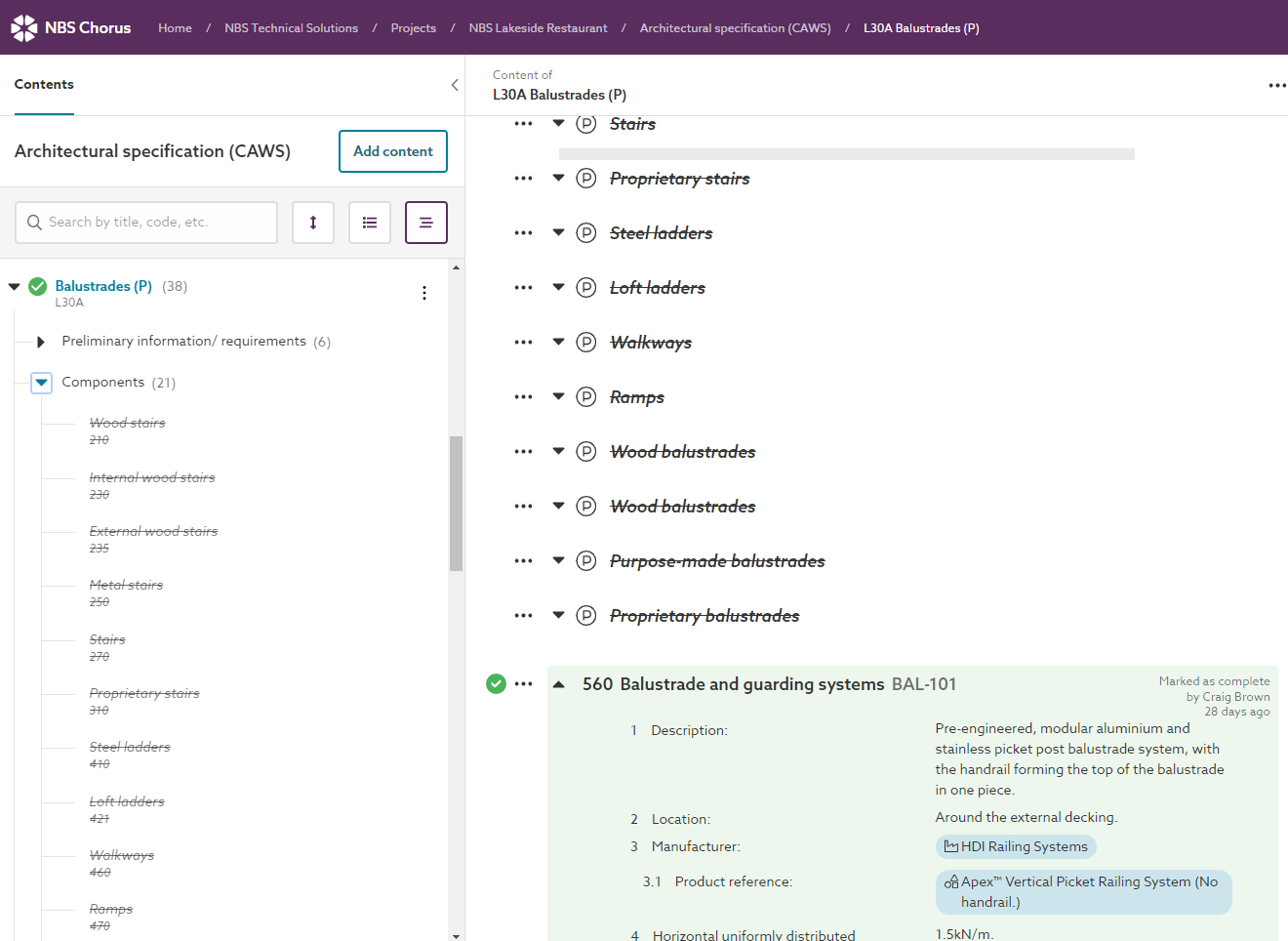Open NBS Lakeside Restaurant breadcrumb link
Viewport: 1288px width, 941px height.
[538, 28]
